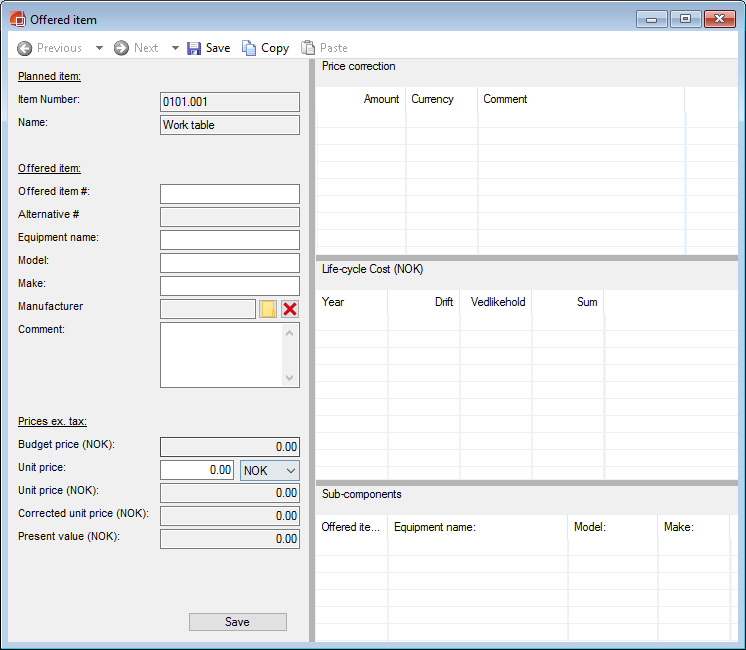Browse for manufacturer with folder icon
This screenshot has height=650, width=746.
point(268,310)
